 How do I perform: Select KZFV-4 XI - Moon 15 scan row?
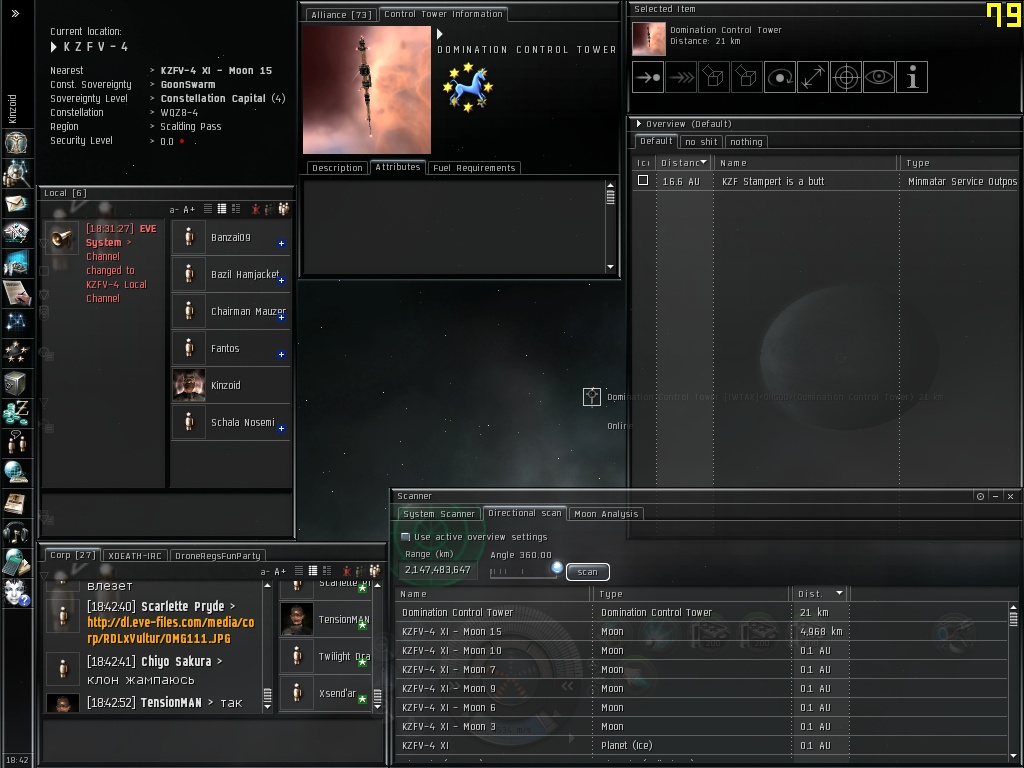702,632
